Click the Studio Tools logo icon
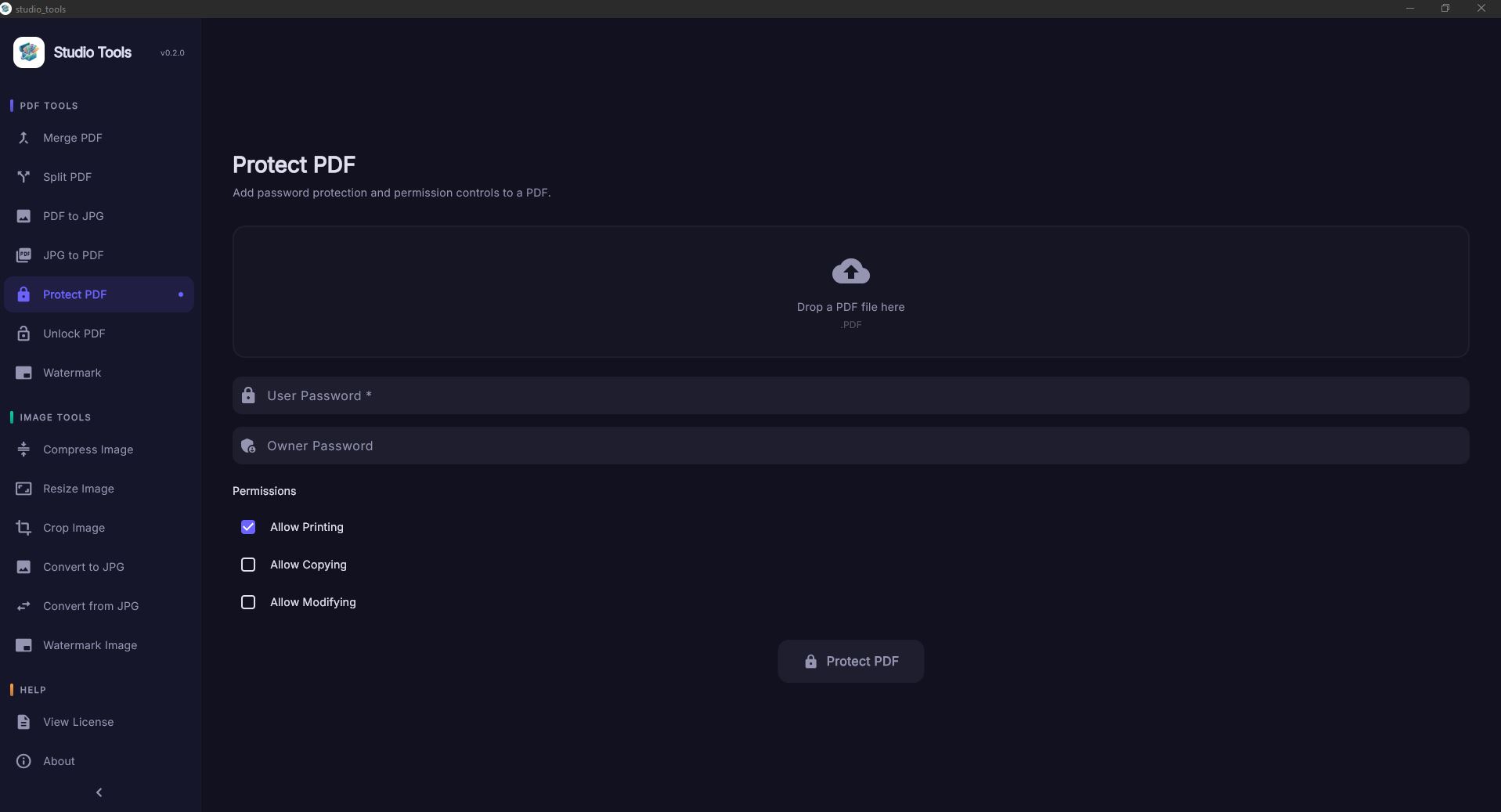The image size is (1501, 812). (x=29, y=52)
